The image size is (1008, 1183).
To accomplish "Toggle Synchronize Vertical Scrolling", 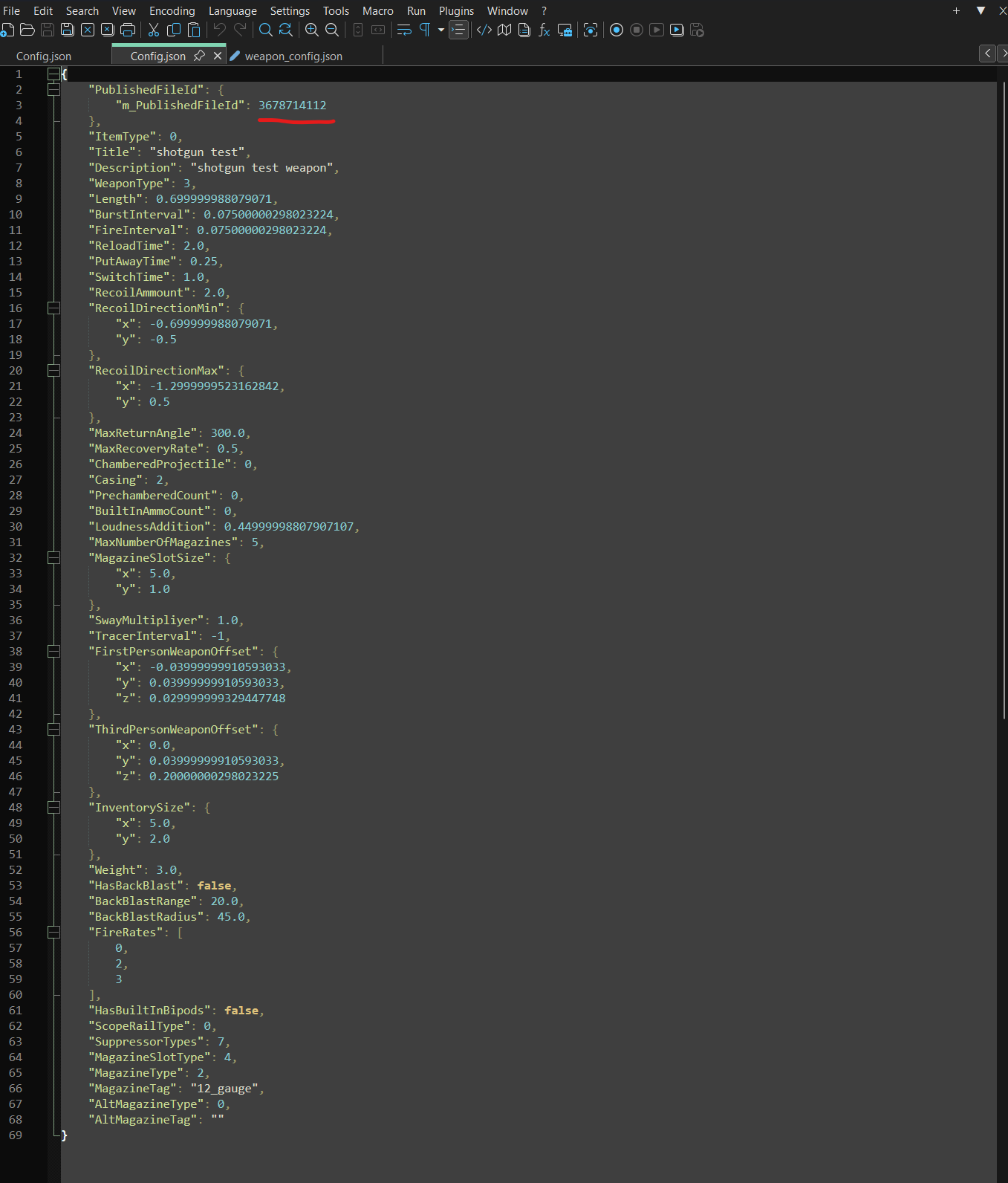I will pyautogui.click(x=358, y=30).
